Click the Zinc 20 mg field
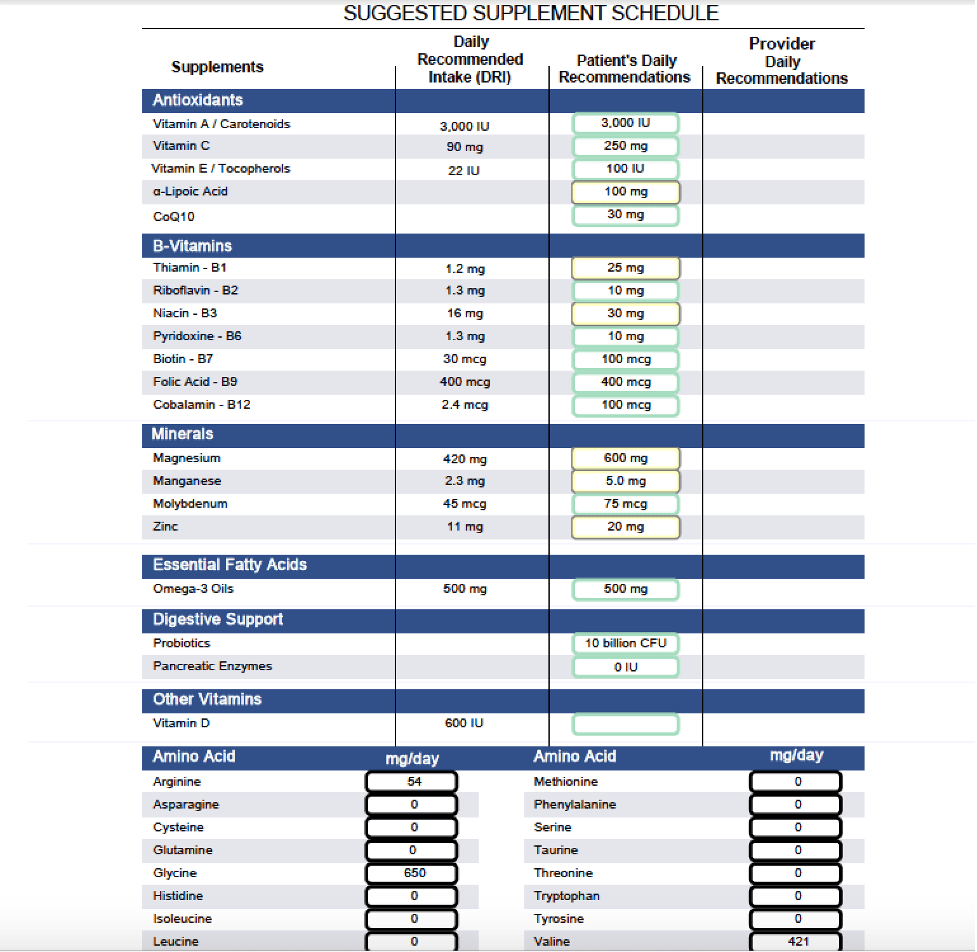This screenshot has width=977, height=952. coord(625,527)
